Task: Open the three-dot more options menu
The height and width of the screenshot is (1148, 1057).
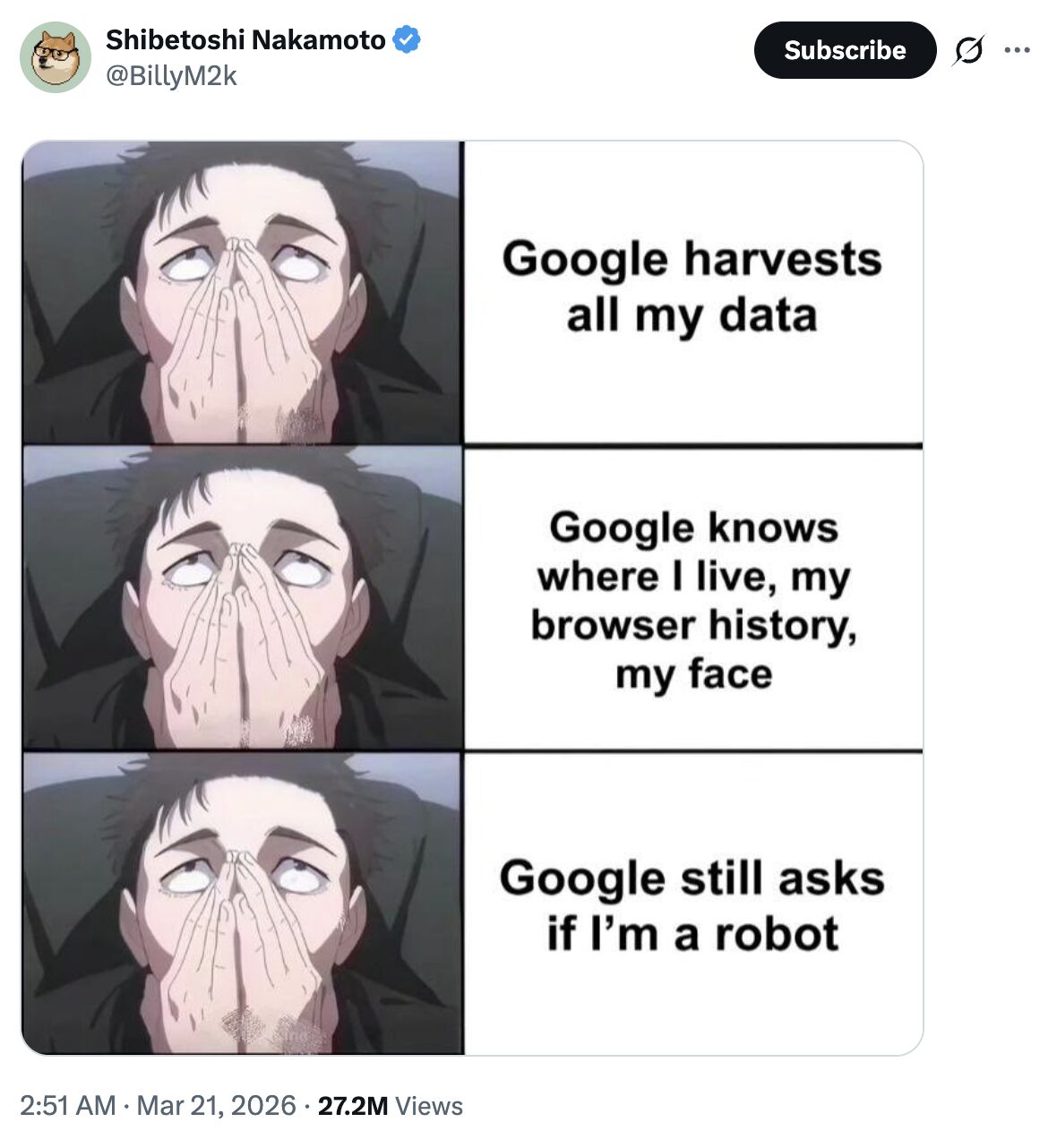Action: 1017,50
